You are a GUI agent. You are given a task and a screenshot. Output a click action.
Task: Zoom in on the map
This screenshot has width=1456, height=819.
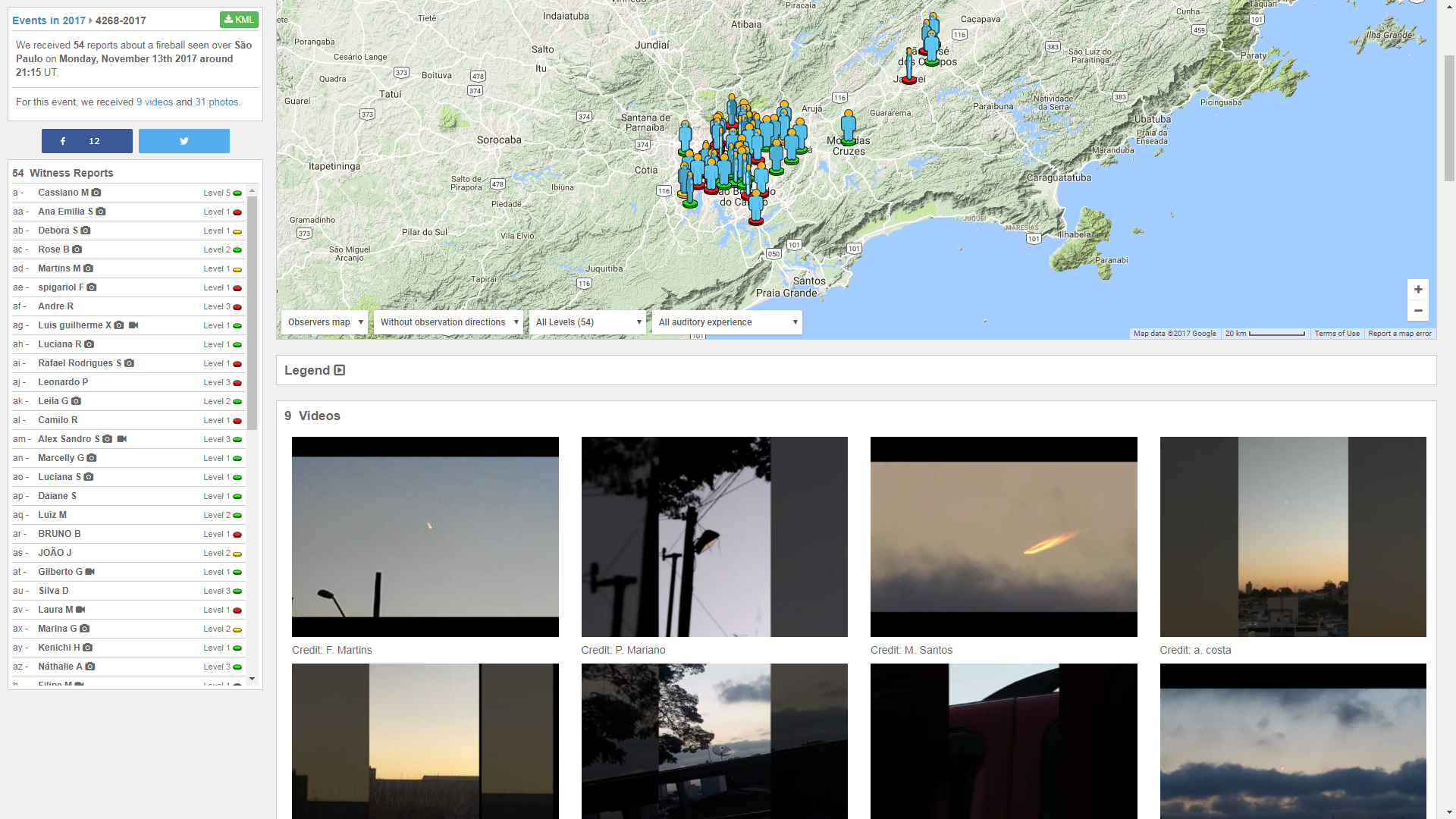click(x=1417, y=290)
